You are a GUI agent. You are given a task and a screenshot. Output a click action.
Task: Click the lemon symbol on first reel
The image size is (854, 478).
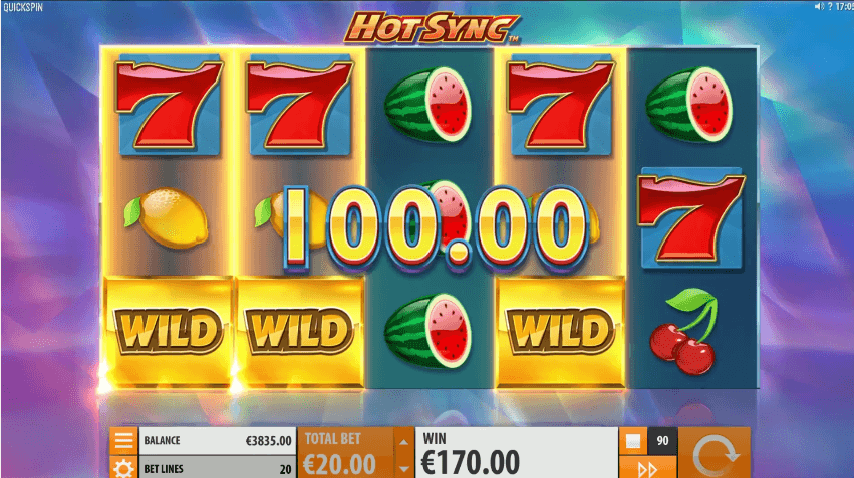[168, 218]
